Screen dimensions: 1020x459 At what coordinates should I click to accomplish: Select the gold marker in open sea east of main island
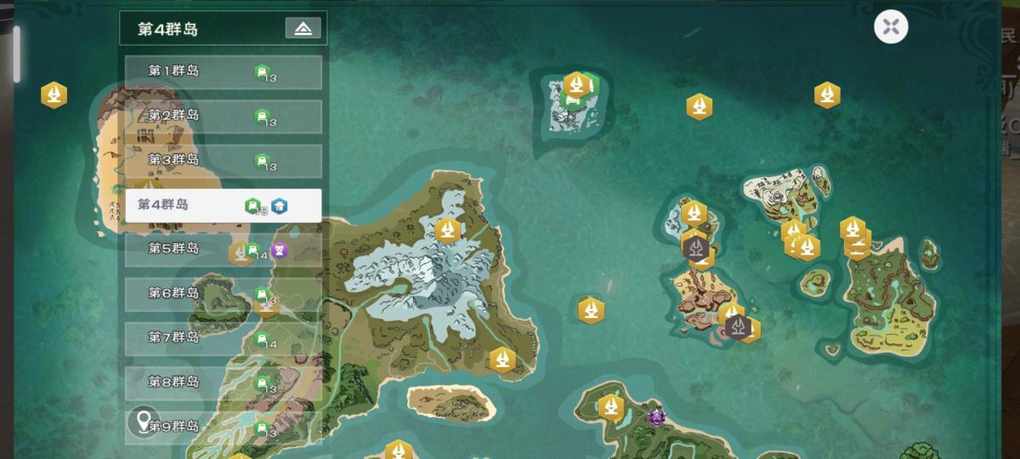[x=591, y=311]
